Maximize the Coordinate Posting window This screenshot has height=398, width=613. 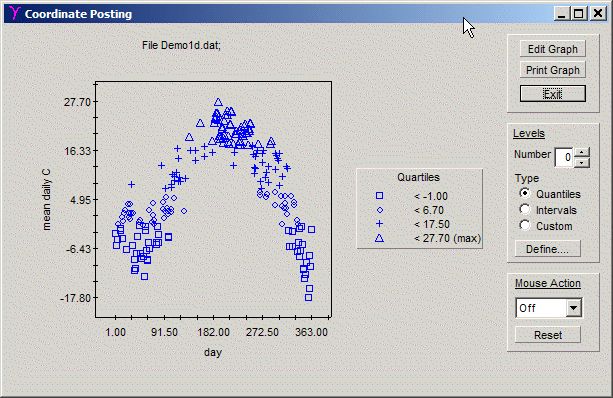(578, 14)
